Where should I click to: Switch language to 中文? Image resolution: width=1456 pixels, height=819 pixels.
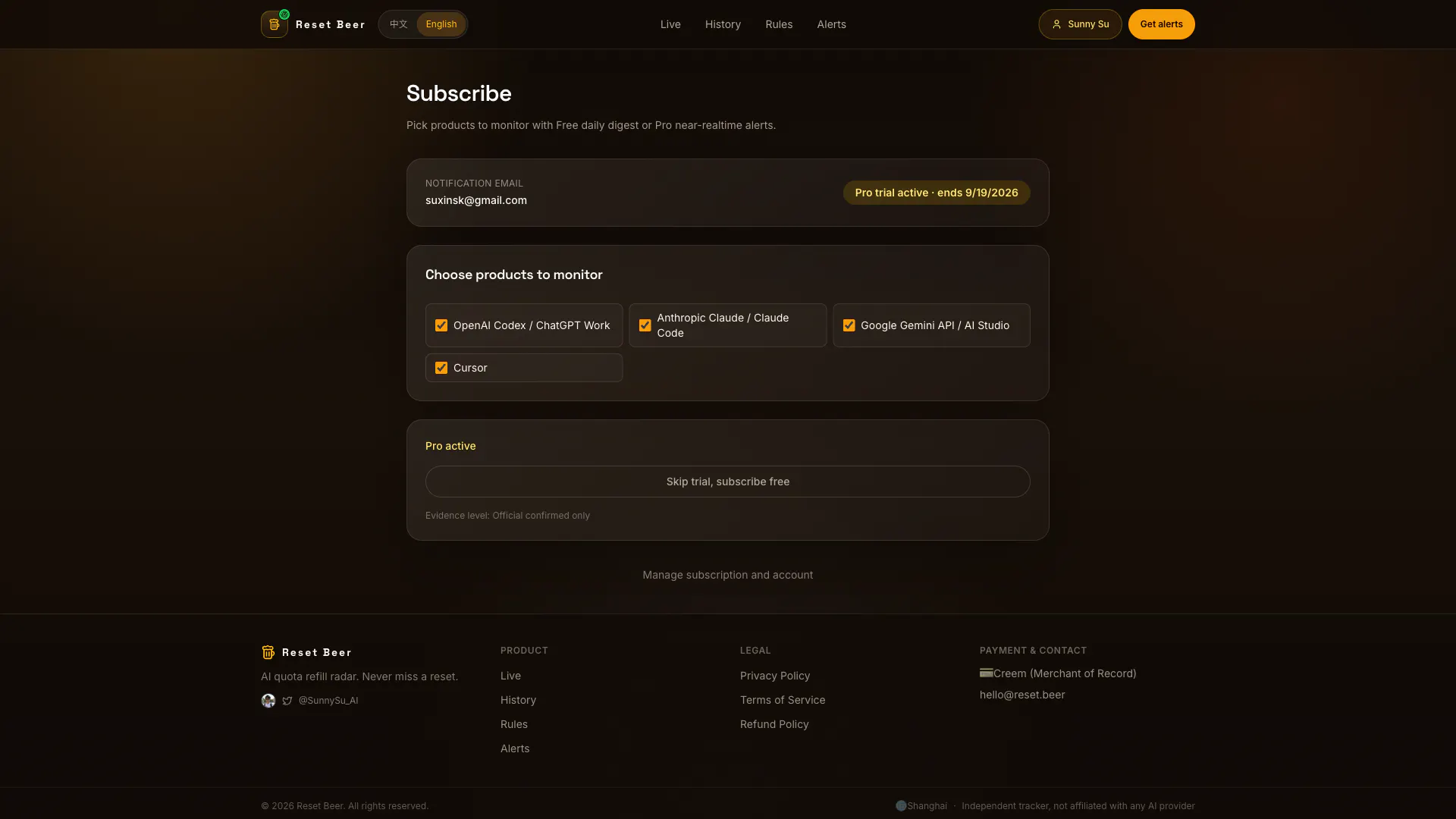coord(399,24)
